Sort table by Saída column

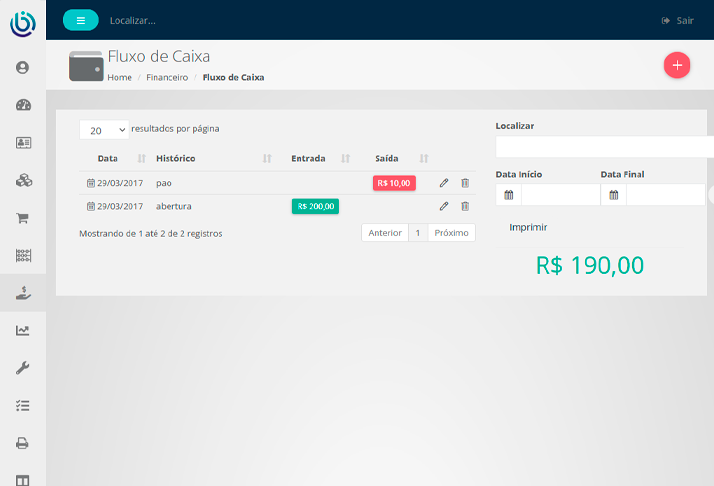pyautogui.click(x=387, y=159)
